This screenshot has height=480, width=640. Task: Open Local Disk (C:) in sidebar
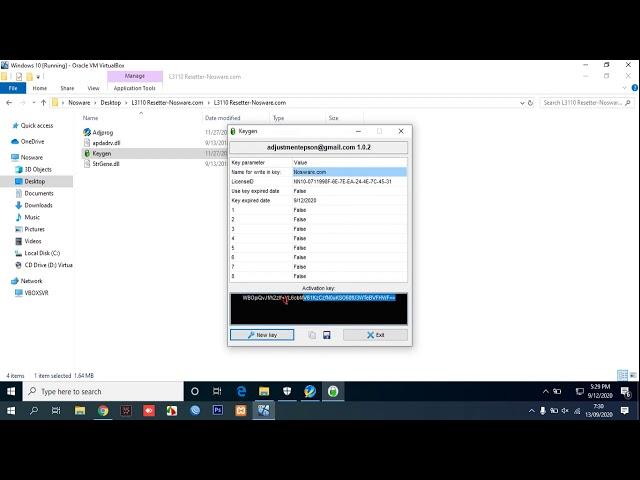[x=38, y=253]
